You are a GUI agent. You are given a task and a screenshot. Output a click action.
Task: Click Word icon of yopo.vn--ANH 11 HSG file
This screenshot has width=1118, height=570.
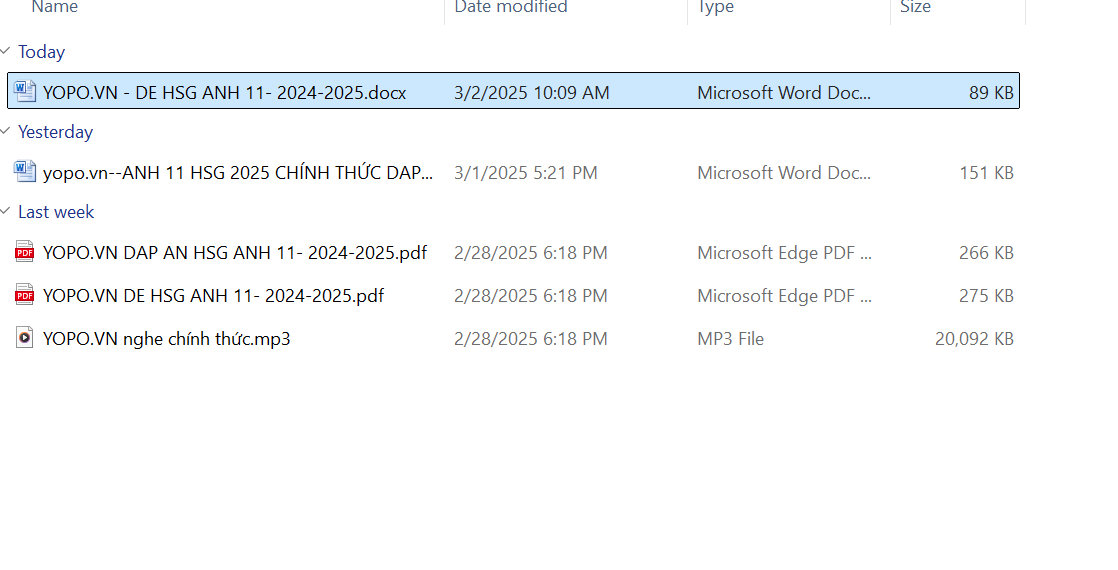click(x=25, y=172)
